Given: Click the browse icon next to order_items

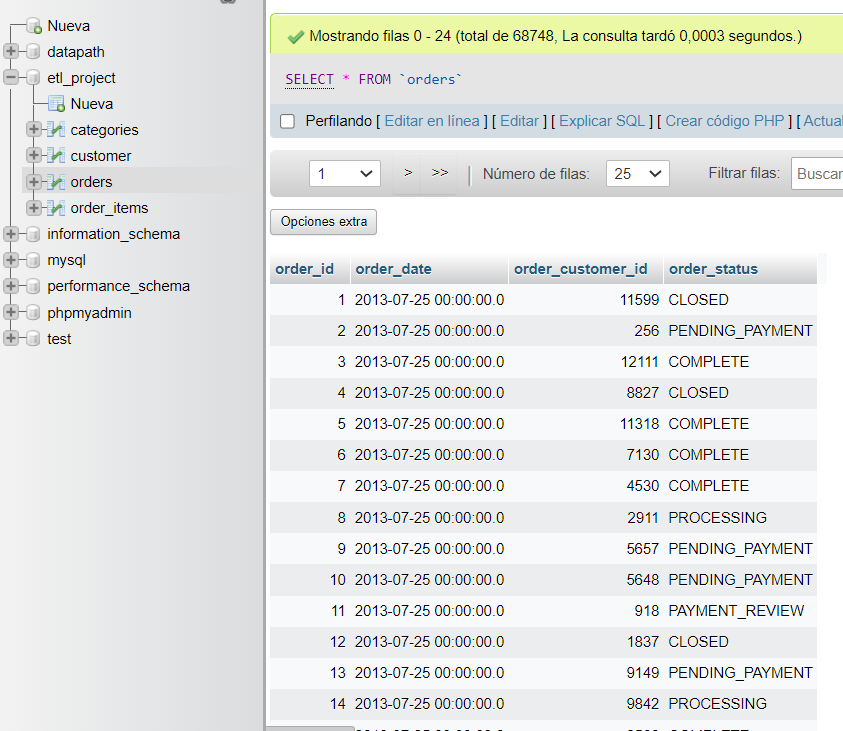Looking at the screenshot, I should pyautogui.click(x=56, y=207).
